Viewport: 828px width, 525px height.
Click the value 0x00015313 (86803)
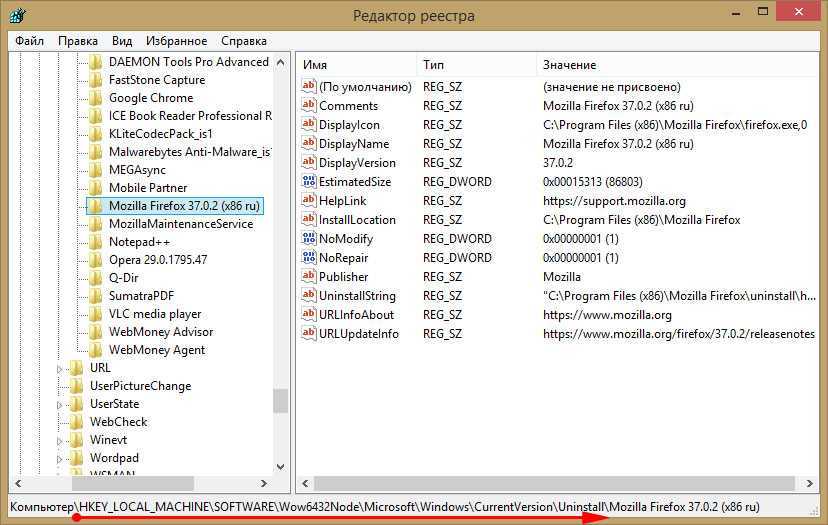pos(592,182)
